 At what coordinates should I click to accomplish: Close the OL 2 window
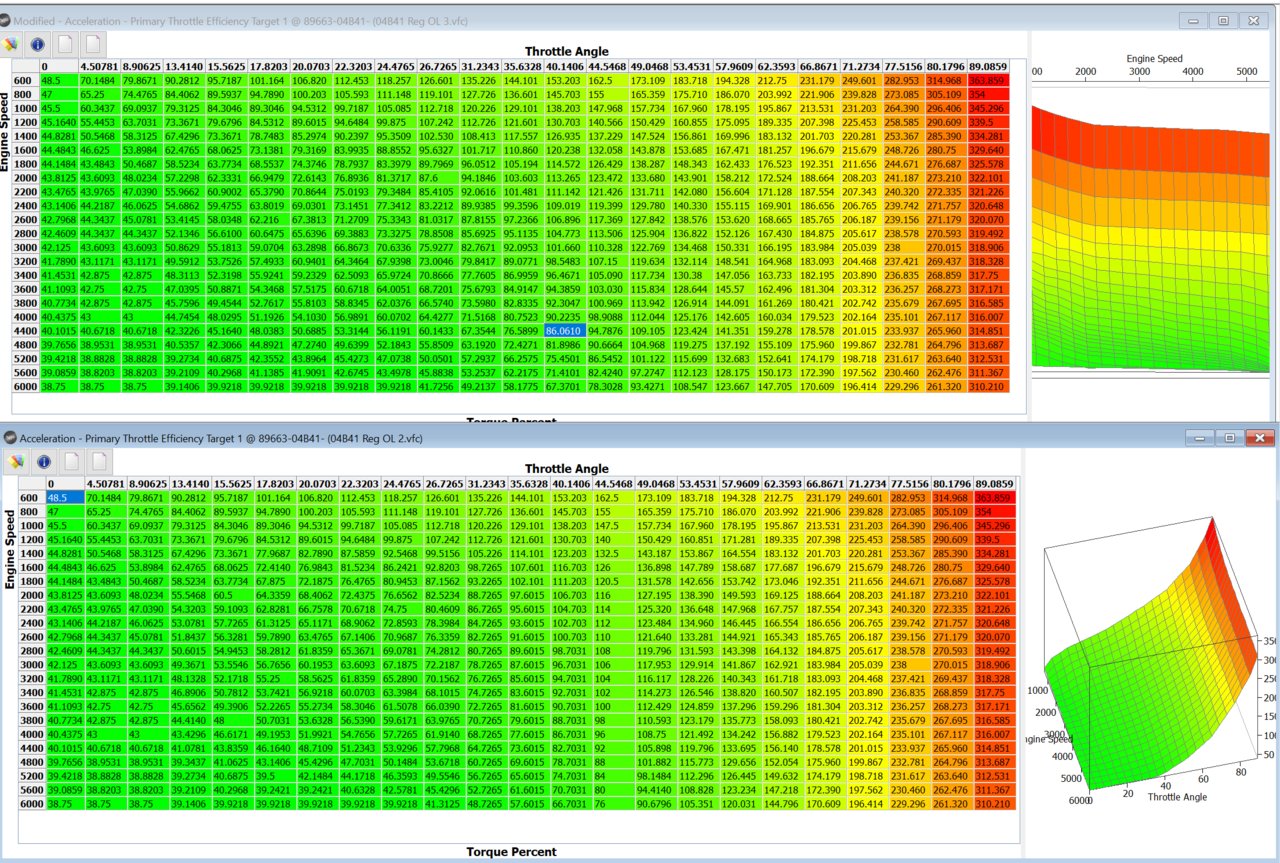(1259, 437)
